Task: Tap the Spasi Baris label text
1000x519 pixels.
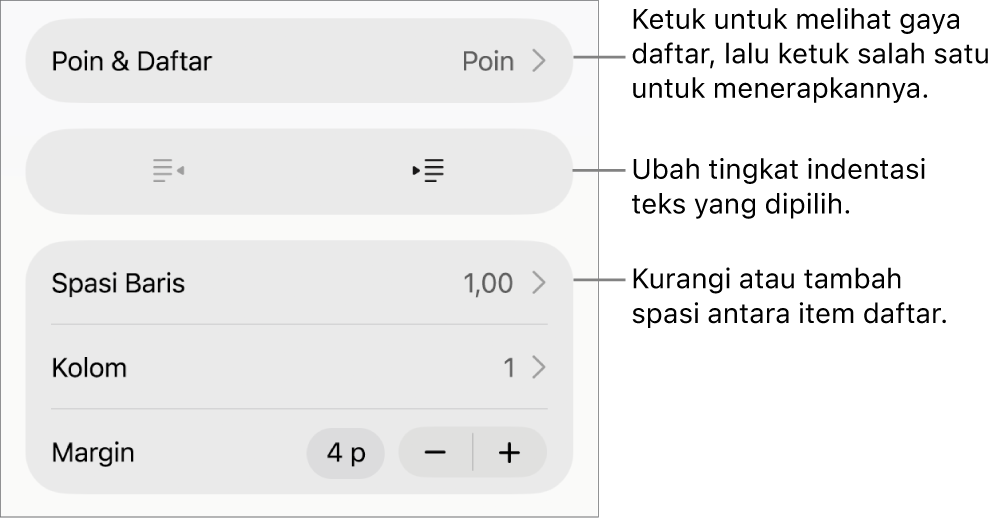Action: (x=118, y=283)
